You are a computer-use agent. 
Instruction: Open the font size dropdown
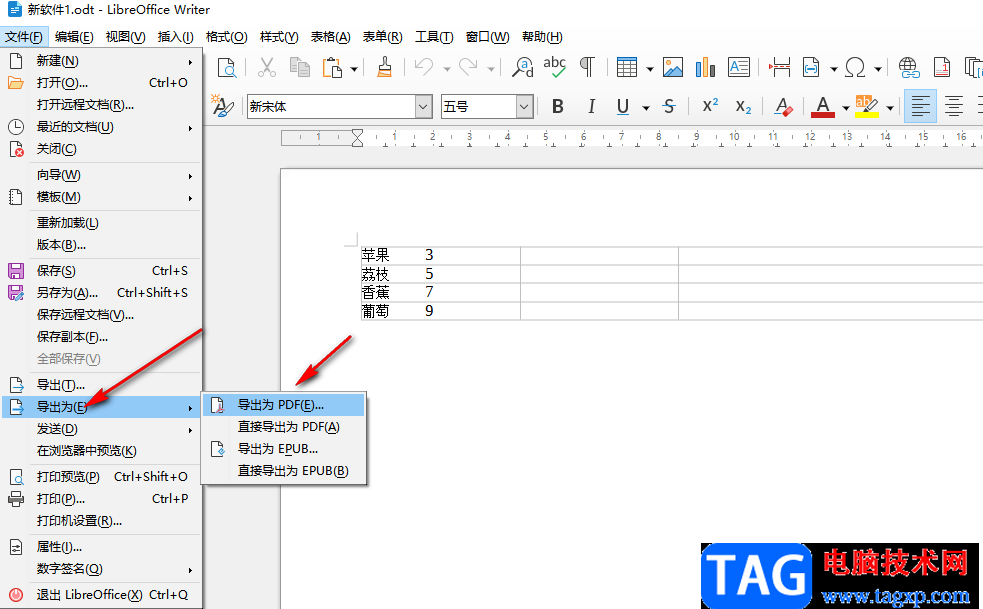coord(525,107)
